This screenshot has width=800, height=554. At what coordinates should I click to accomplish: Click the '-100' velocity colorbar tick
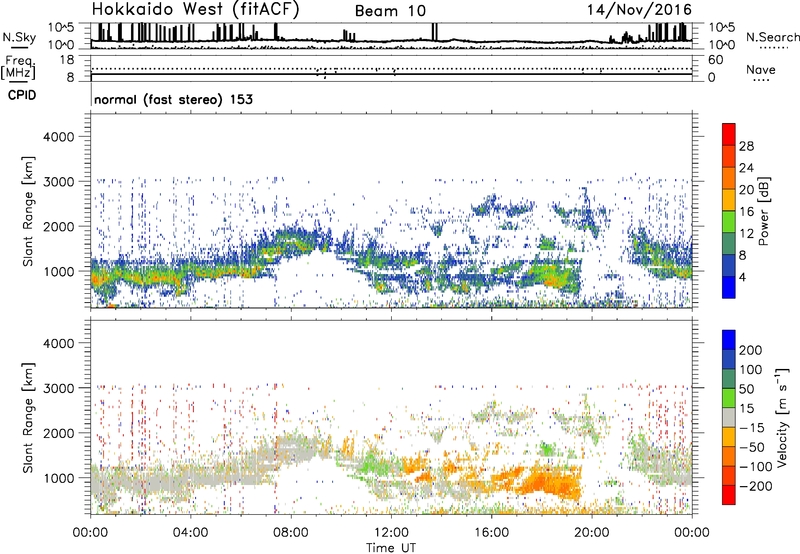coord(755,467)
